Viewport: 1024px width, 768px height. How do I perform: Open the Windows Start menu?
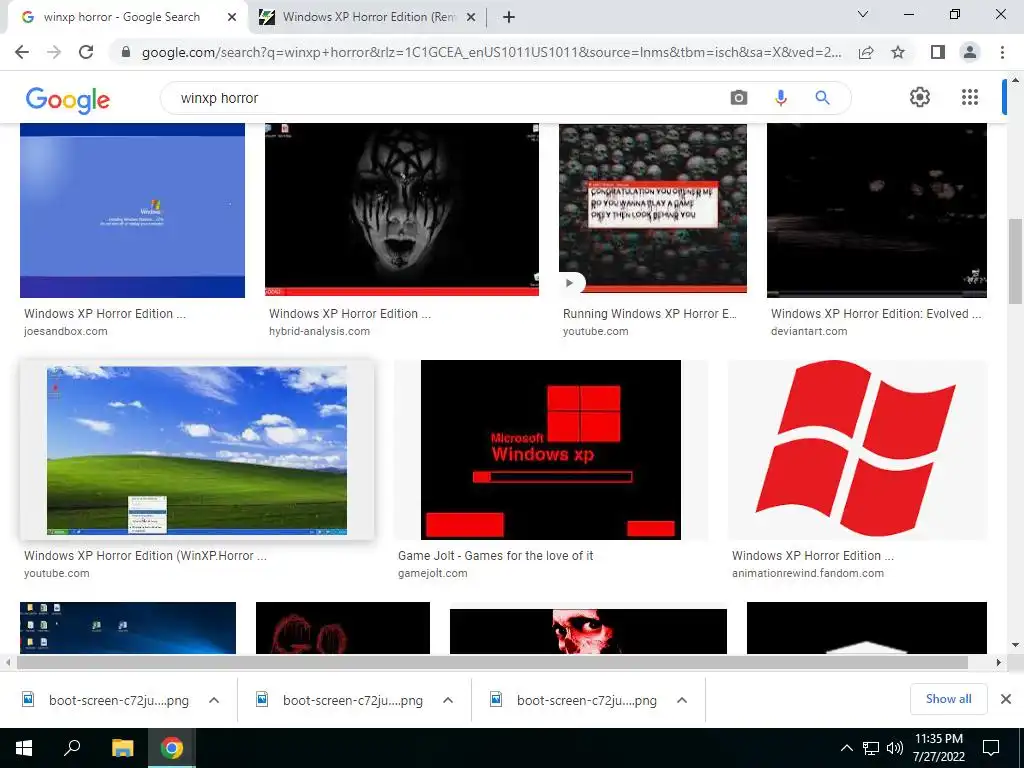[24, 748]
